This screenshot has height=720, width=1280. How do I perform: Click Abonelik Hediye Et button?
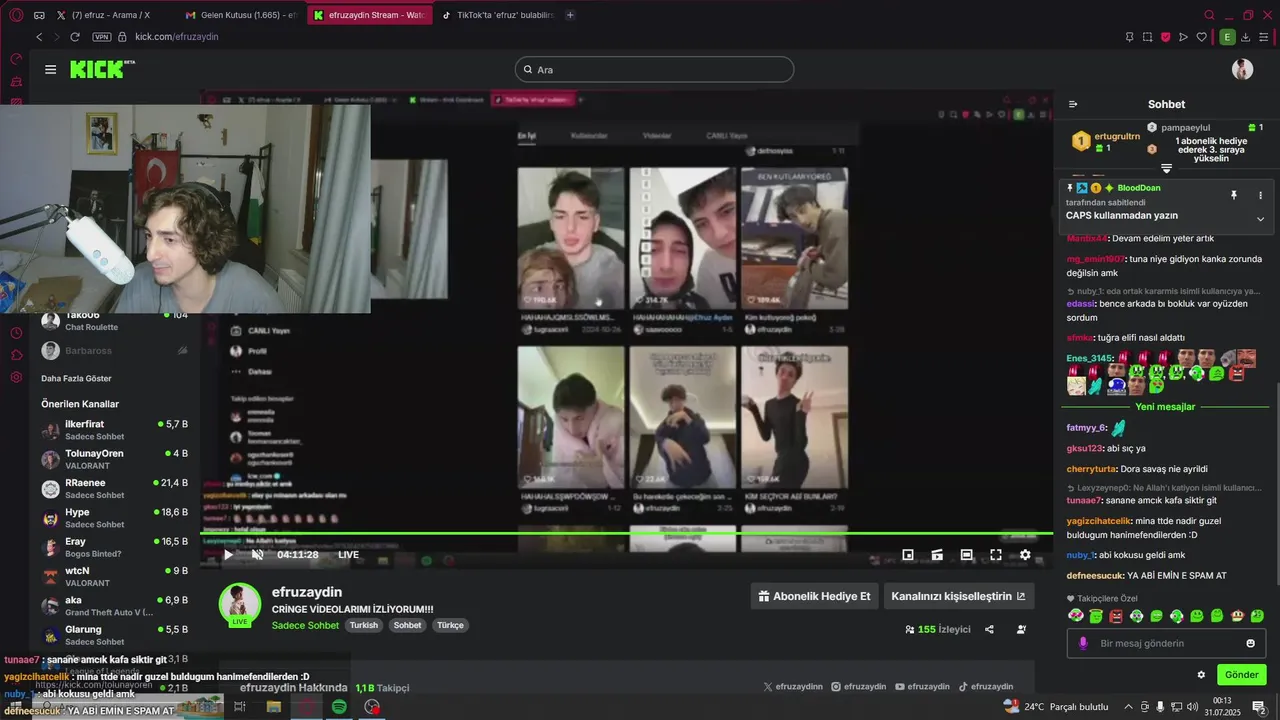coord(814,596)
